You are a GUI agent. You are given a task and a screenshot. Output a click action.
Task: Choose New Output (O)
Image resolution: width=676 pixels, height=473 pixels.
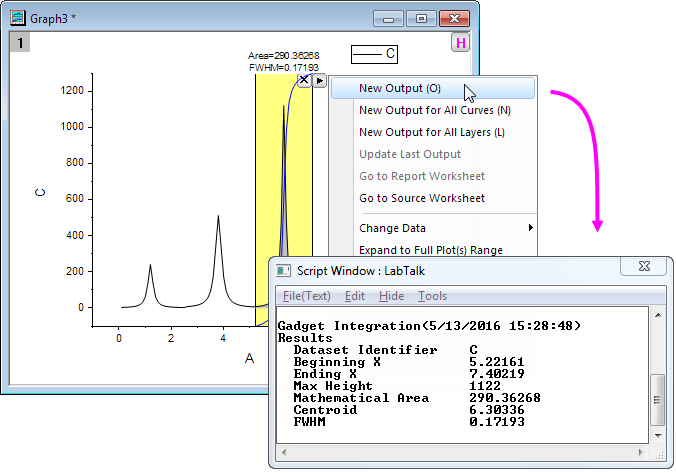point(399,88)
